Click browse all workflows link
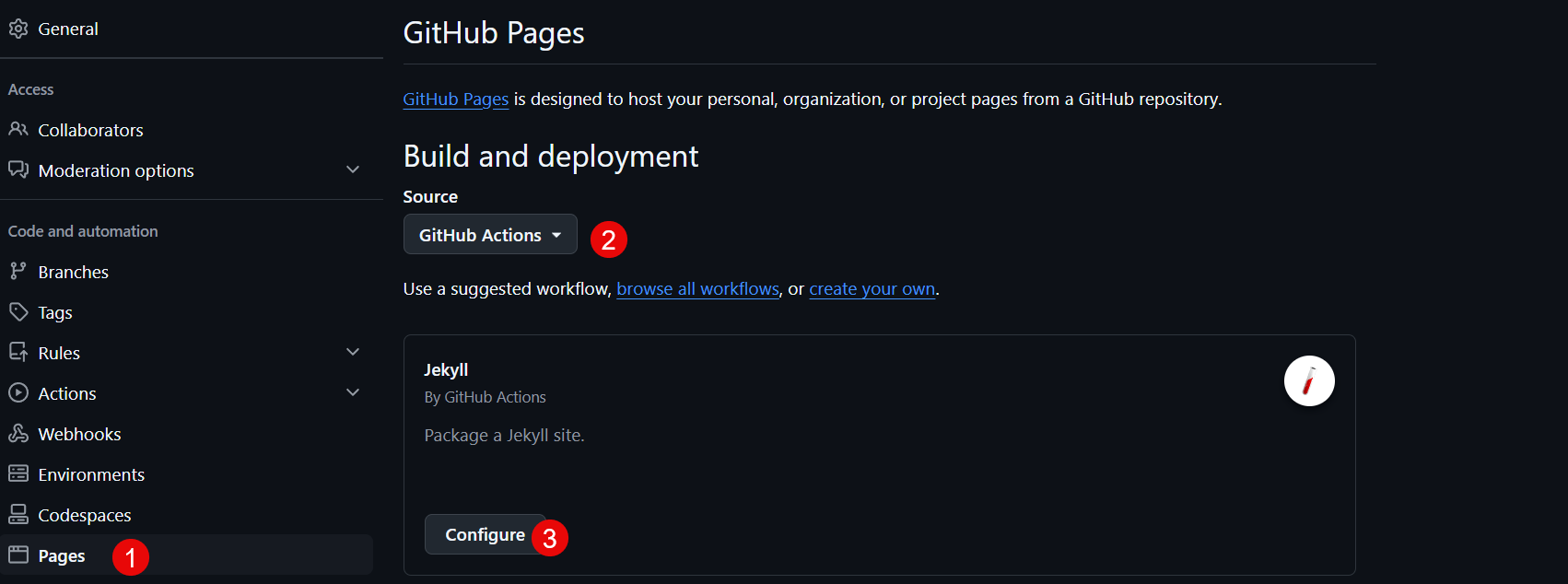Viewport: 1568px width, 584px height. (x=698, y=289)
